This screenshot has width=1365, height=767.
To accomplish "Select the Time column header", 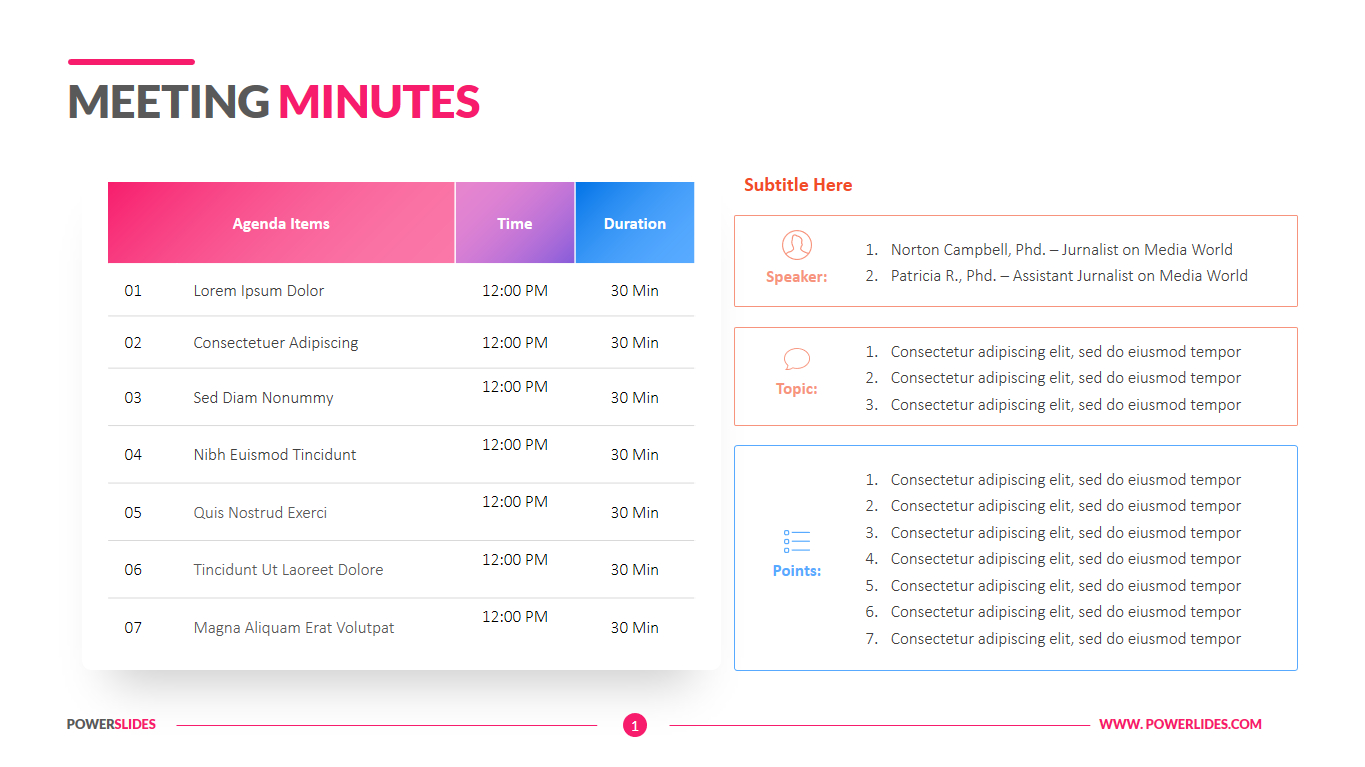I will [x=515, y=223].
